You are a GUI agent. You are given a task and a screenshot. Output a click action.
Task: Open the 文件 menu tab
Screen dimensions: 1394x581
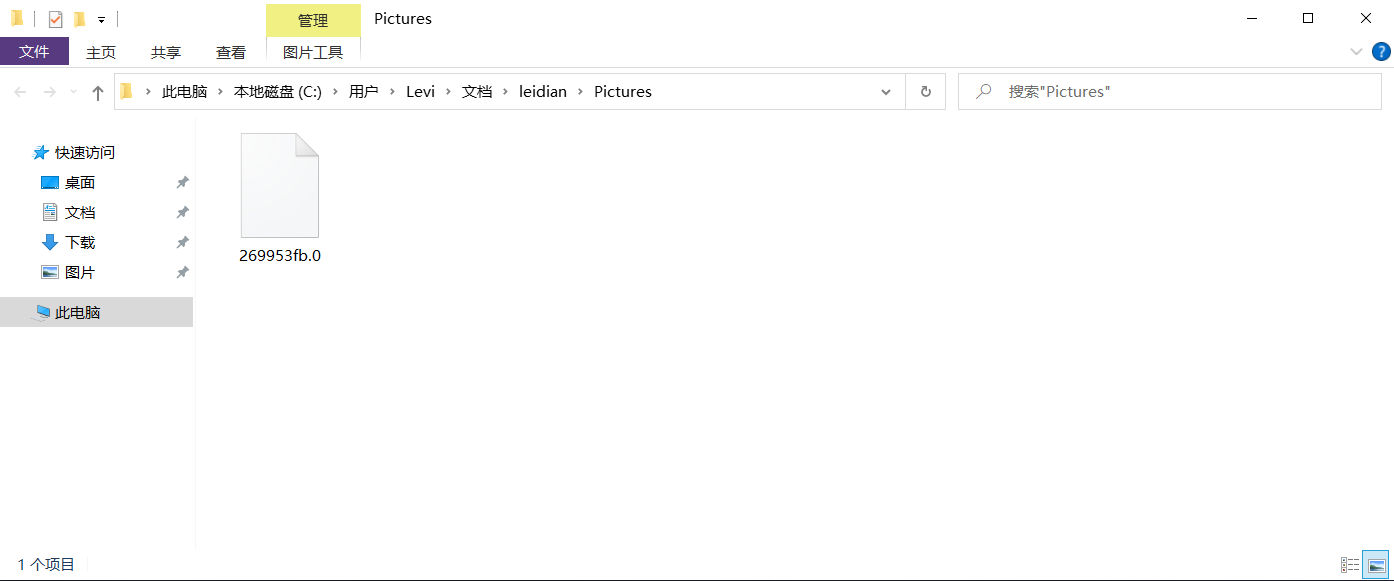coord(34,52)
